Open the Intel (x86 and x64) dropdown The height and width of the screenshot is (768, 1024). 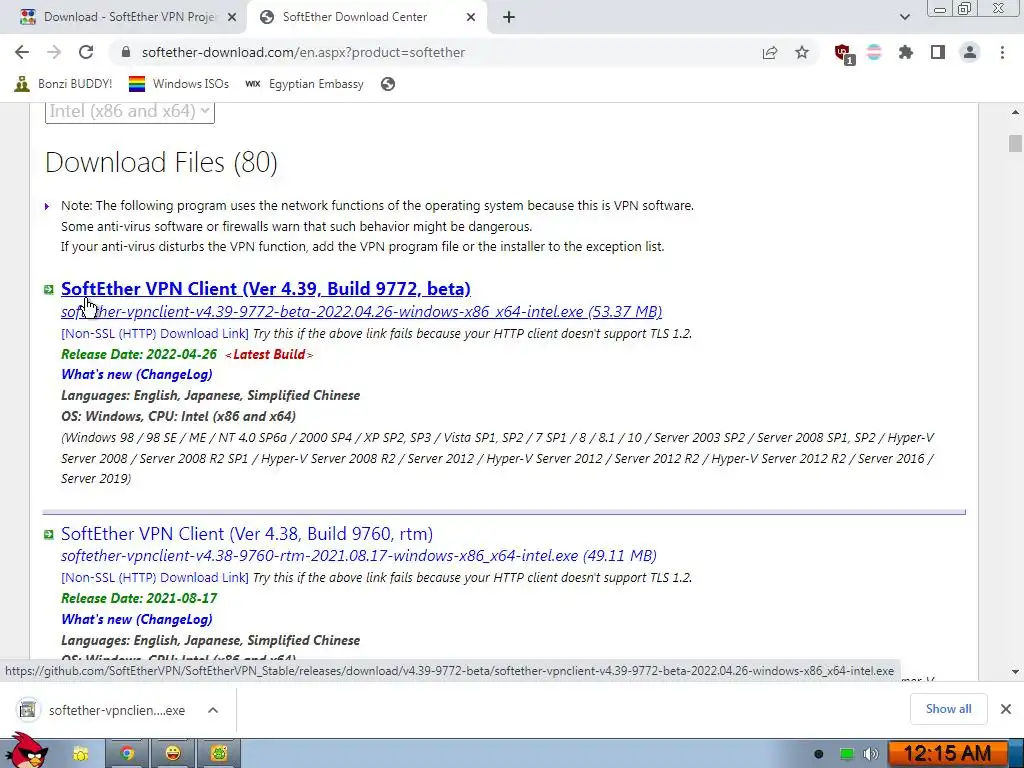point(129,111)
